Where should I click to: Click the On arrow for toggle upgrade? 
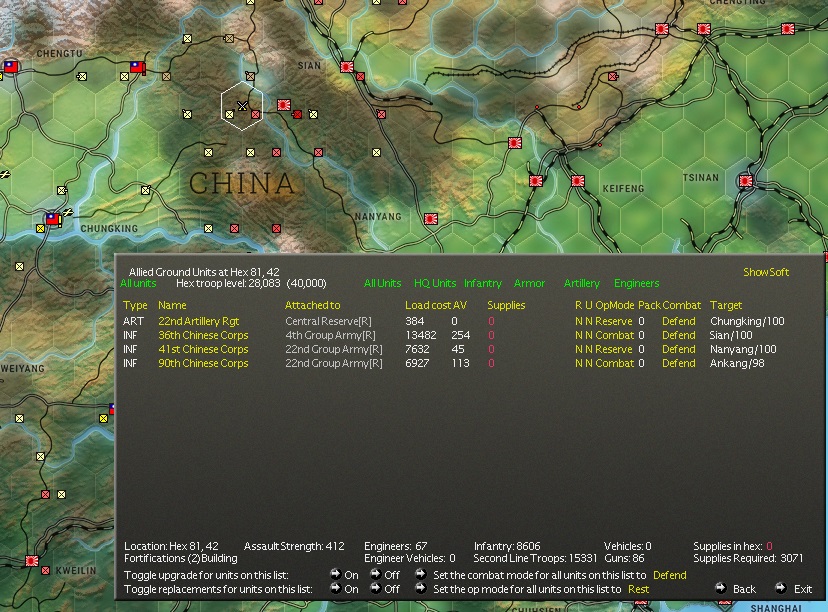pyautogui.click(x=335, y=573)
